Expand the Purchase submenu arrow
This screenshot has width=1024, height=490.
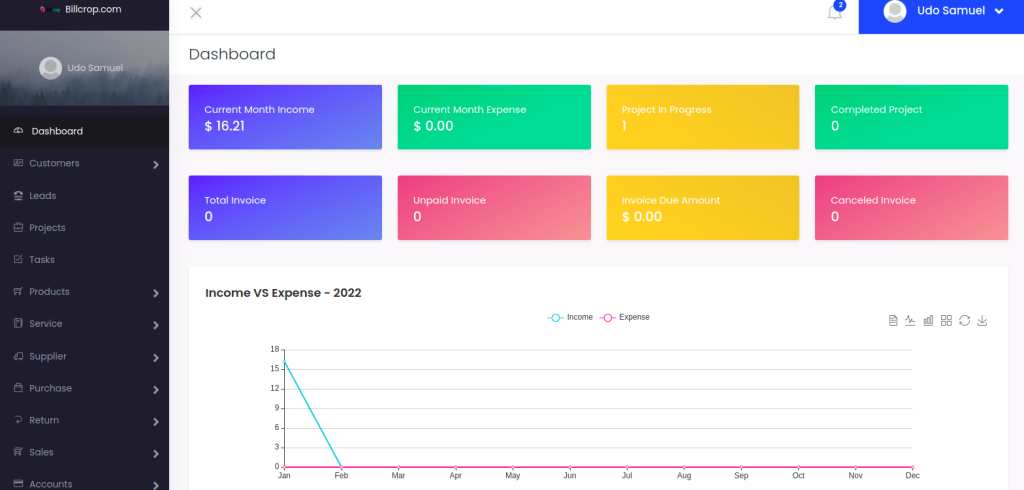tap(155, 390)
